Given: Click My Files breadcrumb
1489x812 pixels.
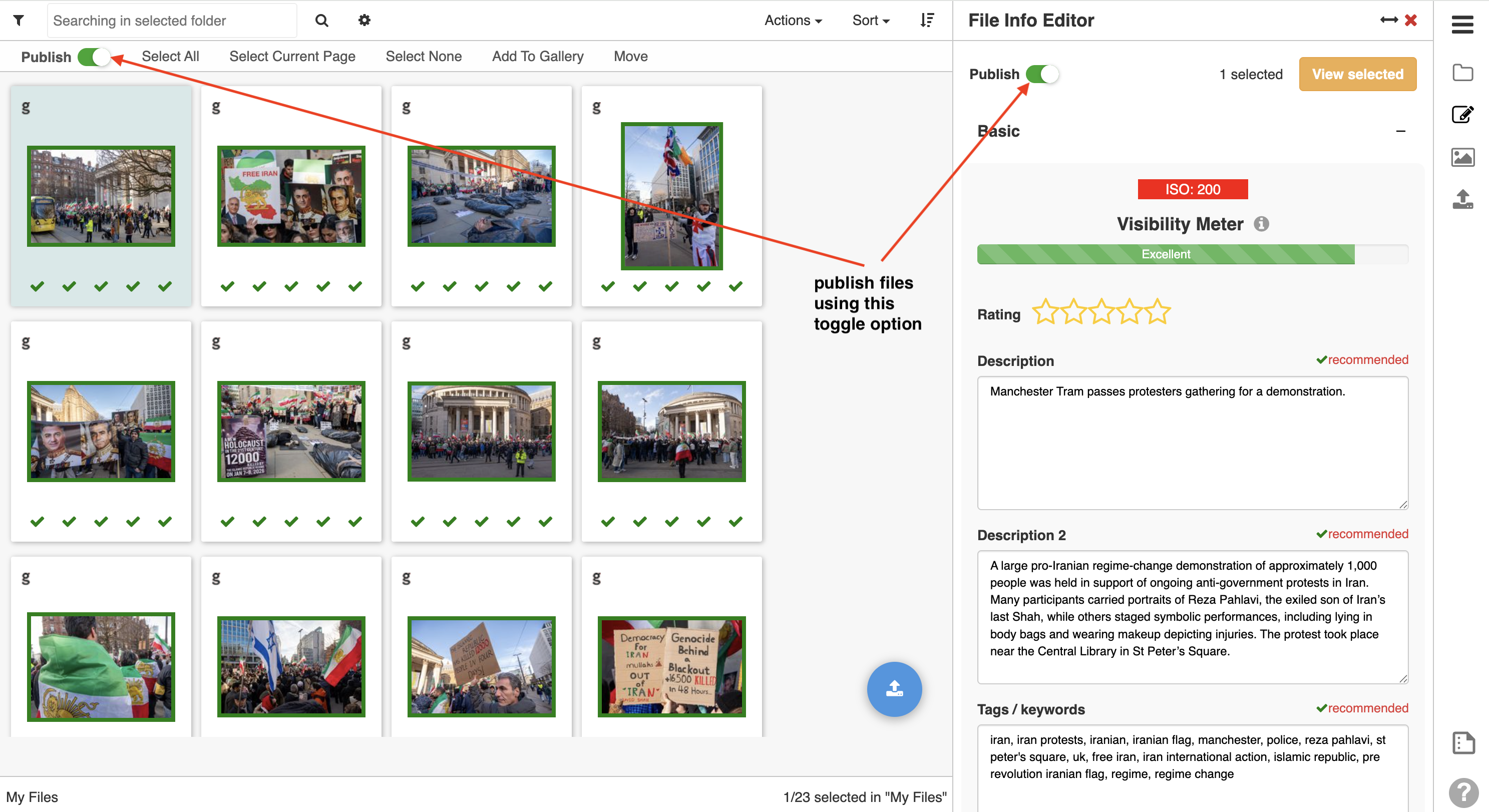Looking at the screenshot, I should click(32, 796).
